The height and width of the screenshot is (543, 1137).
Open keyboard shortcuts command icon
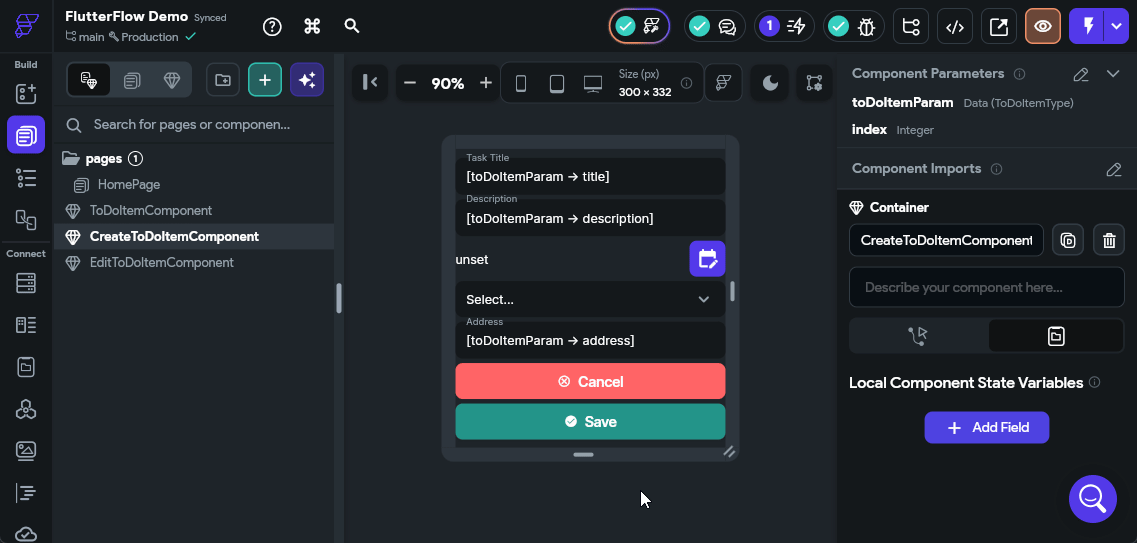(x=312, y=27)
